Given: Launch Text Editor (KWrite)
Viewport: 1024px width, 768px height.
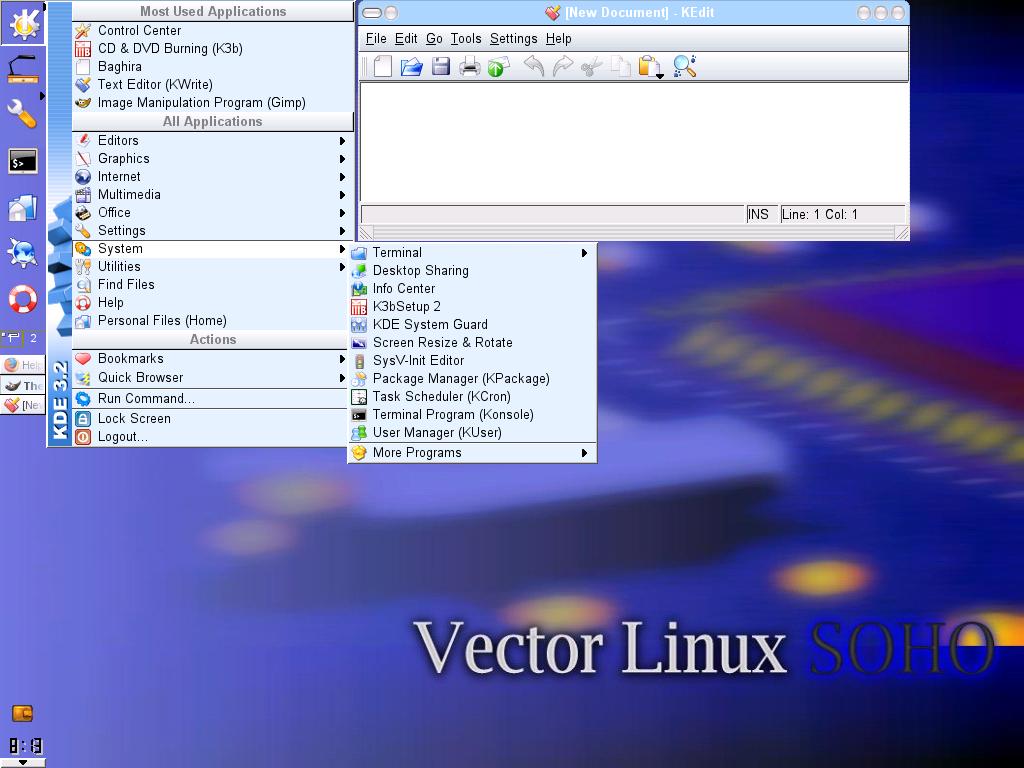Looking at the screenshot, I should point(212,84).
